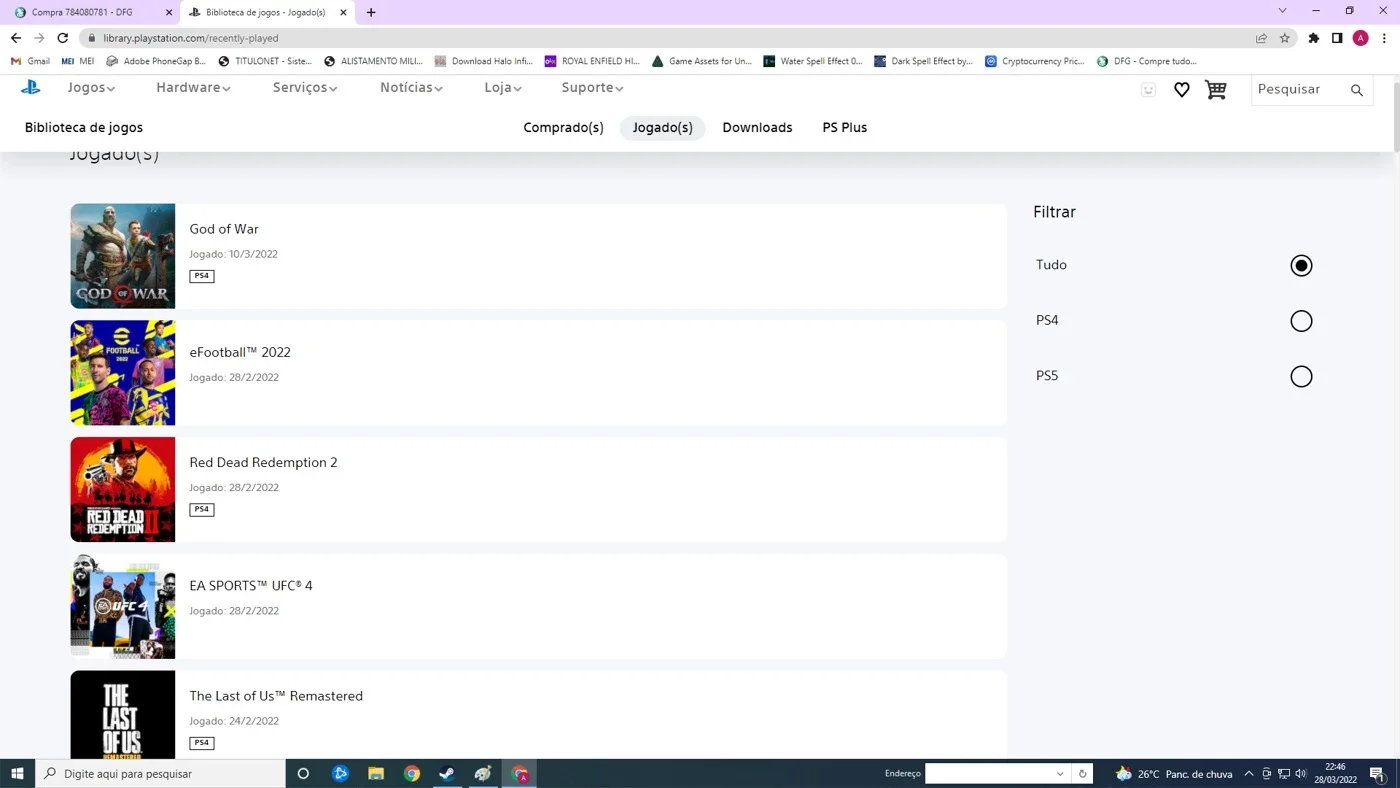
Task: Click the Endereço taskbar refresh button
Action: click(x=1082, y=773)
